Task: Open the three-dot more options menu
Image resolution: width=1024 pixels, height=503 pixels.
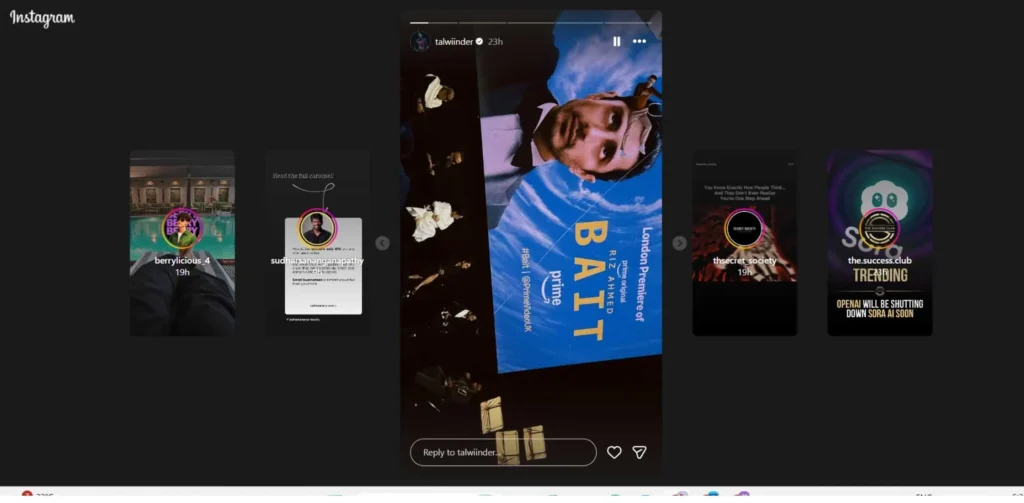Action: [x=639, y=41]
